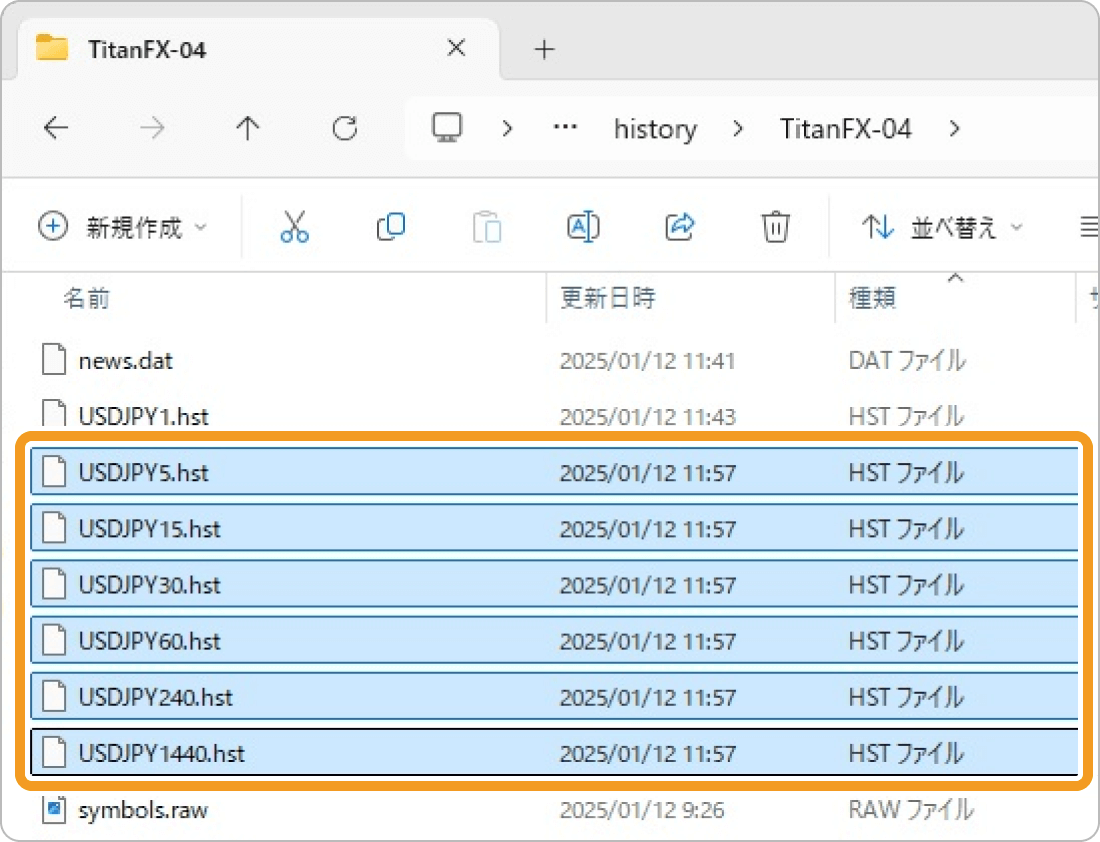The width and height of the screenshot is (1100, 842).
Task: Click the Cut scissors icon
Action: 295,227
